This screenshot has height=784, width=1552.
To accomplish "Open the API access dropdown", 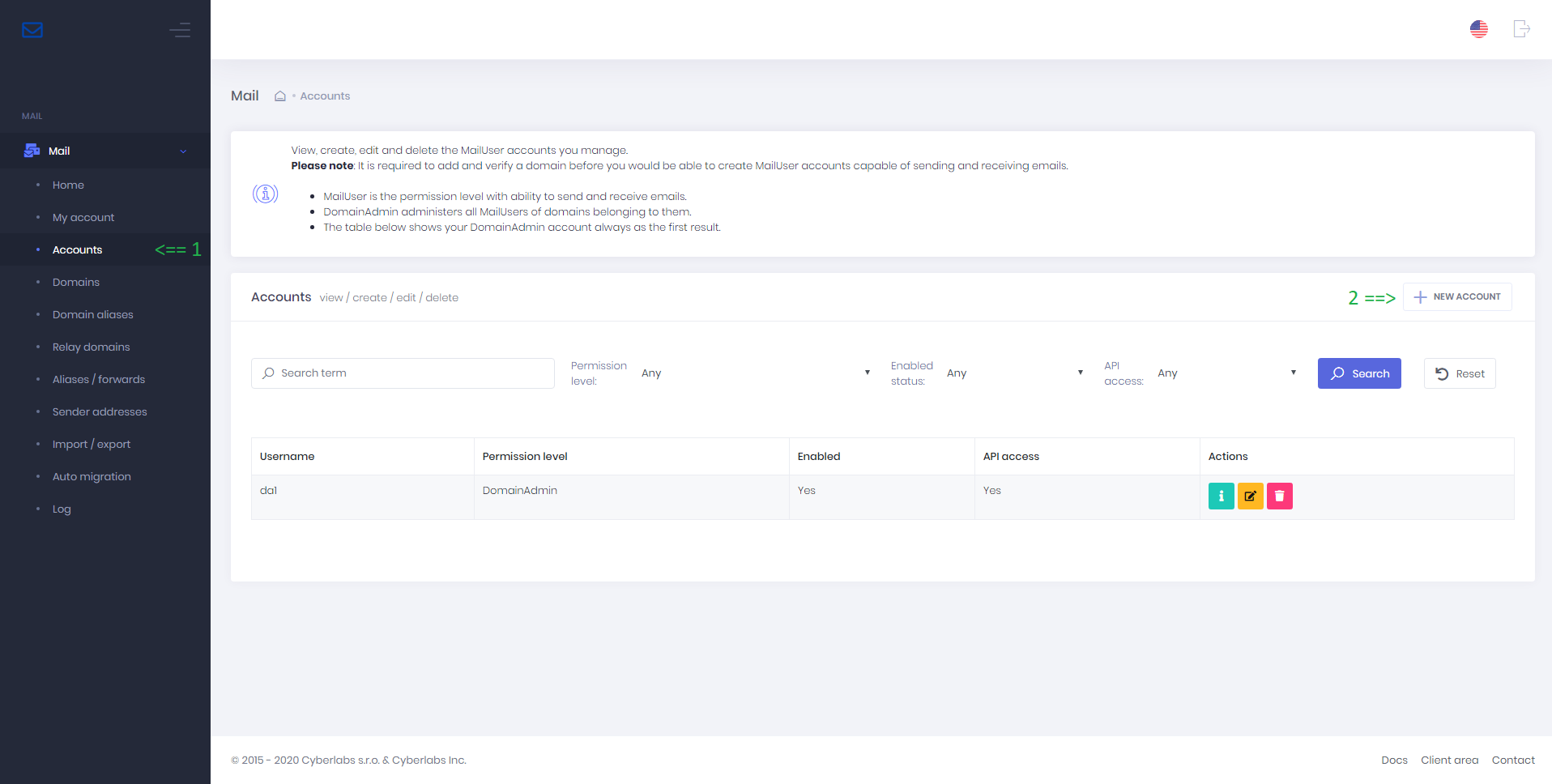I will click(x=1226, y=373).
